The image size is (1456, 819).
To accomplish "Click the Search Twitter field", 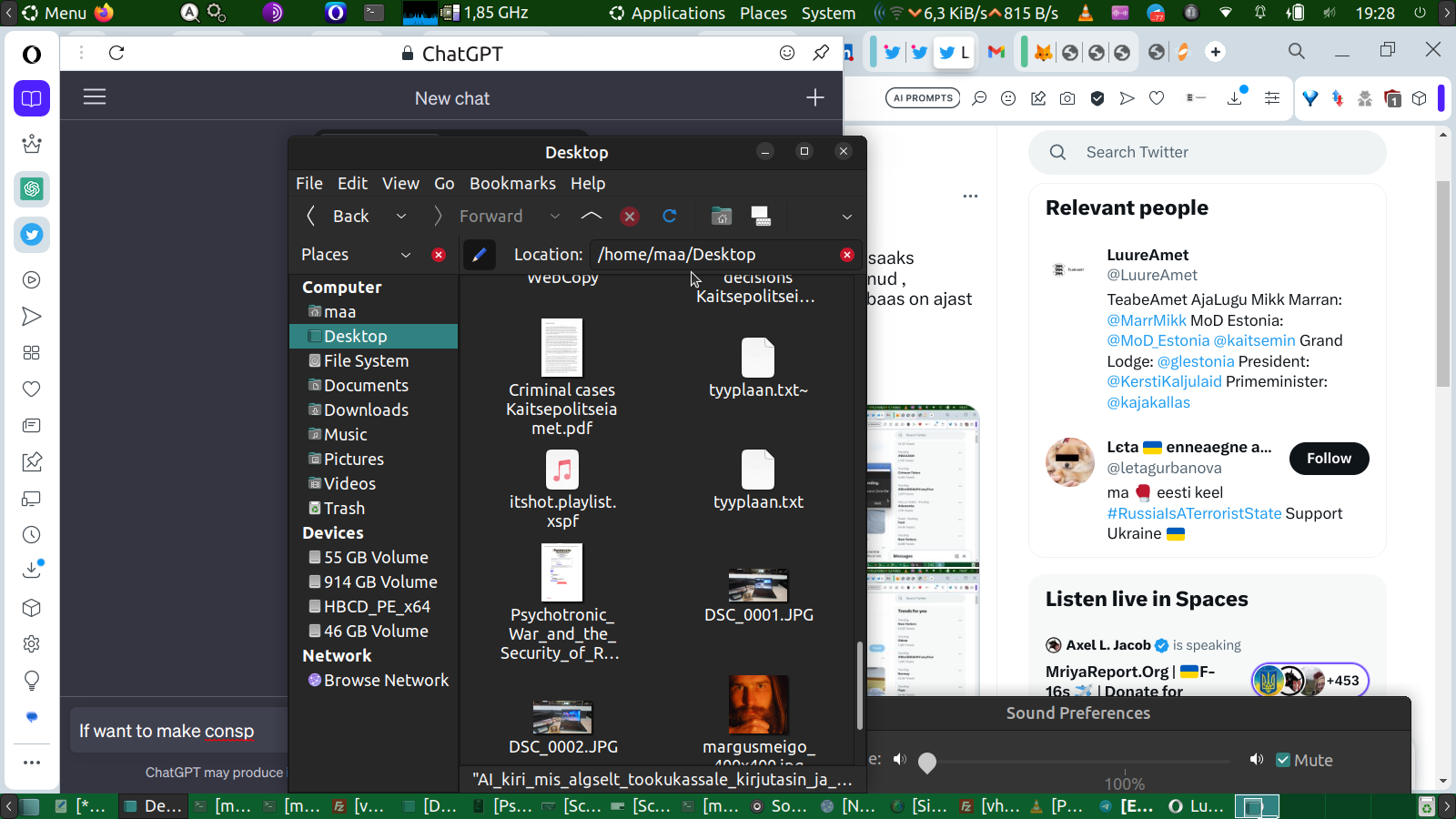I will point(1208,152).
